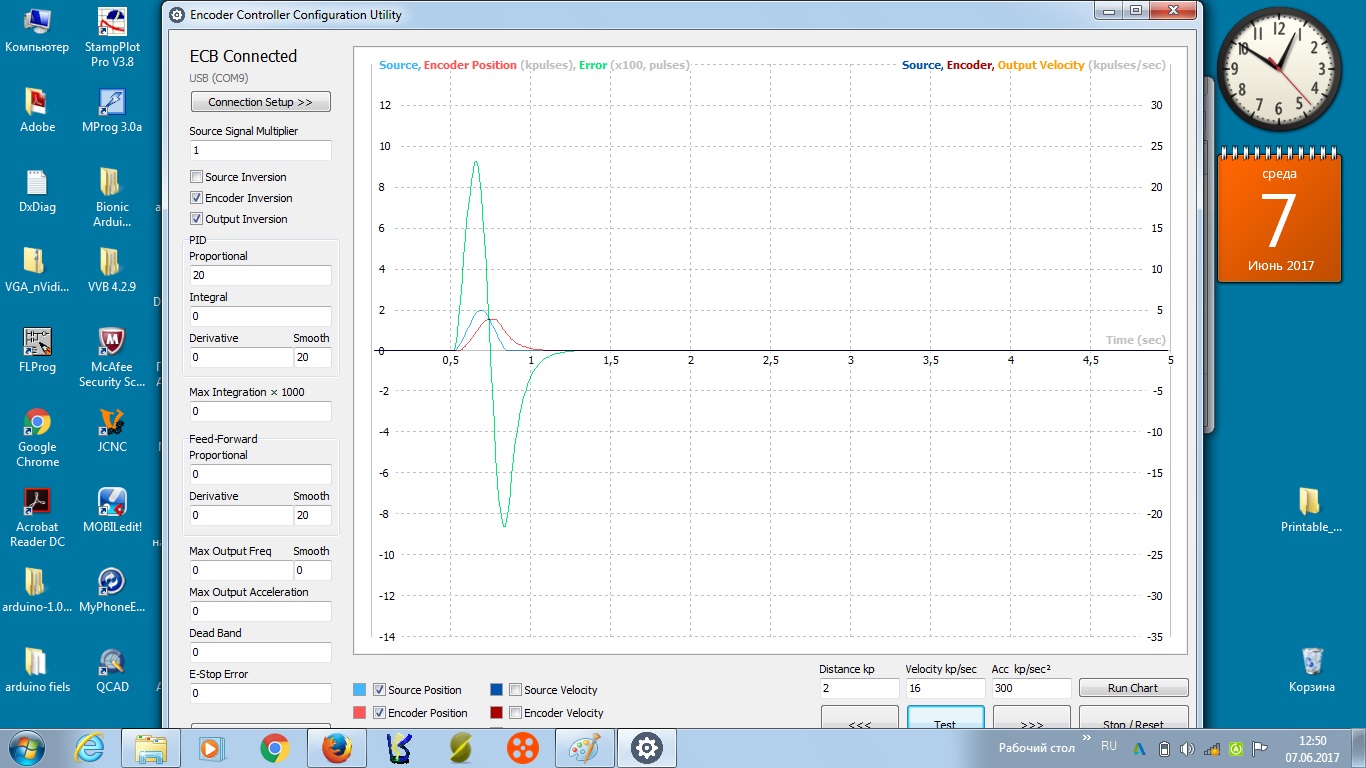
Task: Select the arduino fiels folder icon
Action: pos(37,669)
